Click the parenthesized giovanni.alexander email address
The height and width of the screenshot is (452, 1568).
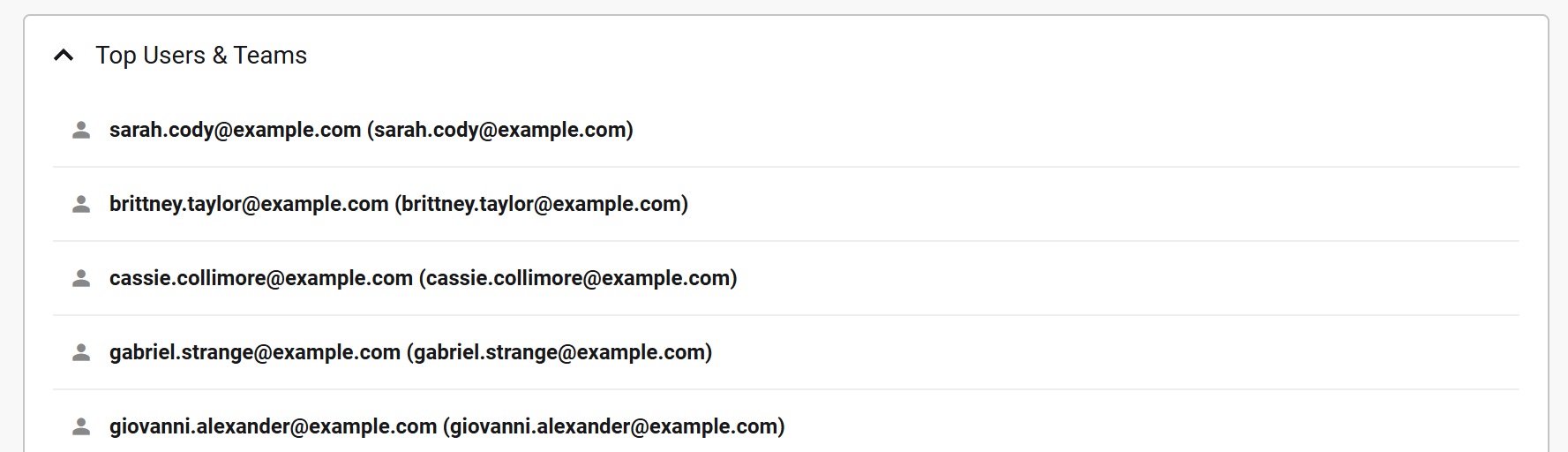pyautogui.click(x=614, y=427)
